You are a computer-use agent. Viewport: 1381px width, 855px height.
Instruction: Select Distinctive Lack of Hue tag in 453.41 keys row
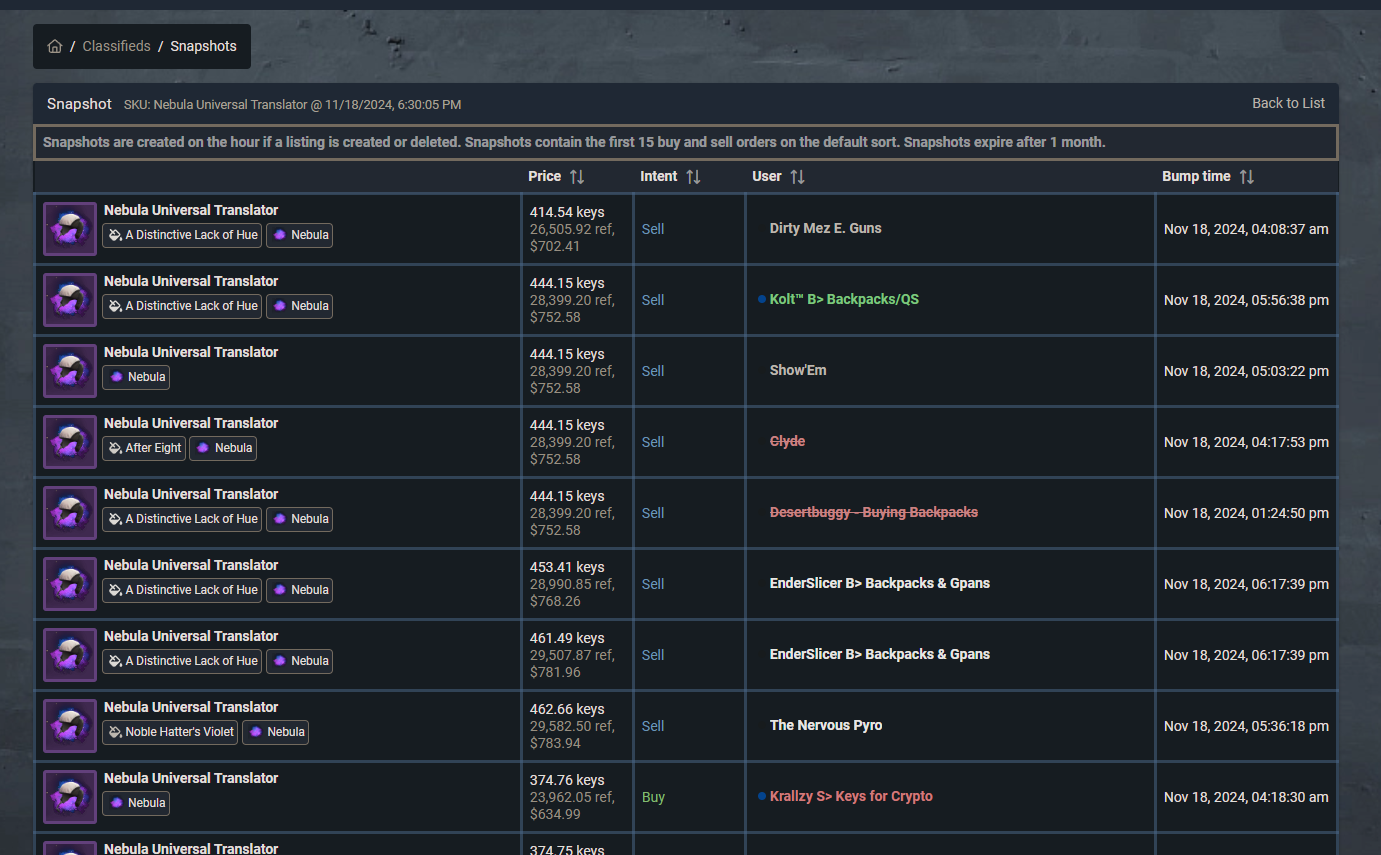[182, 590]
